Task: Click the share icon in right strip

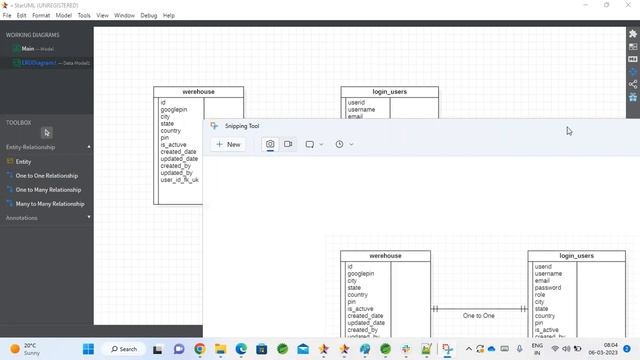Action: click(633, 84)
